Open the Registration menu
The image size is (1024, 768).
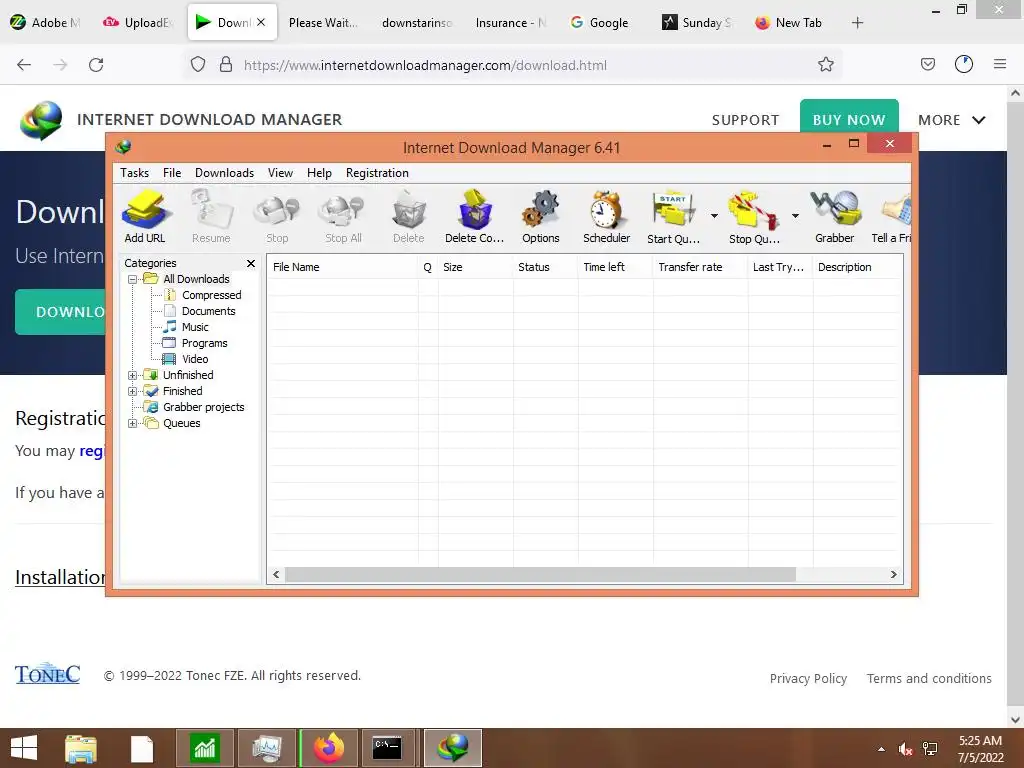(377, 173)
